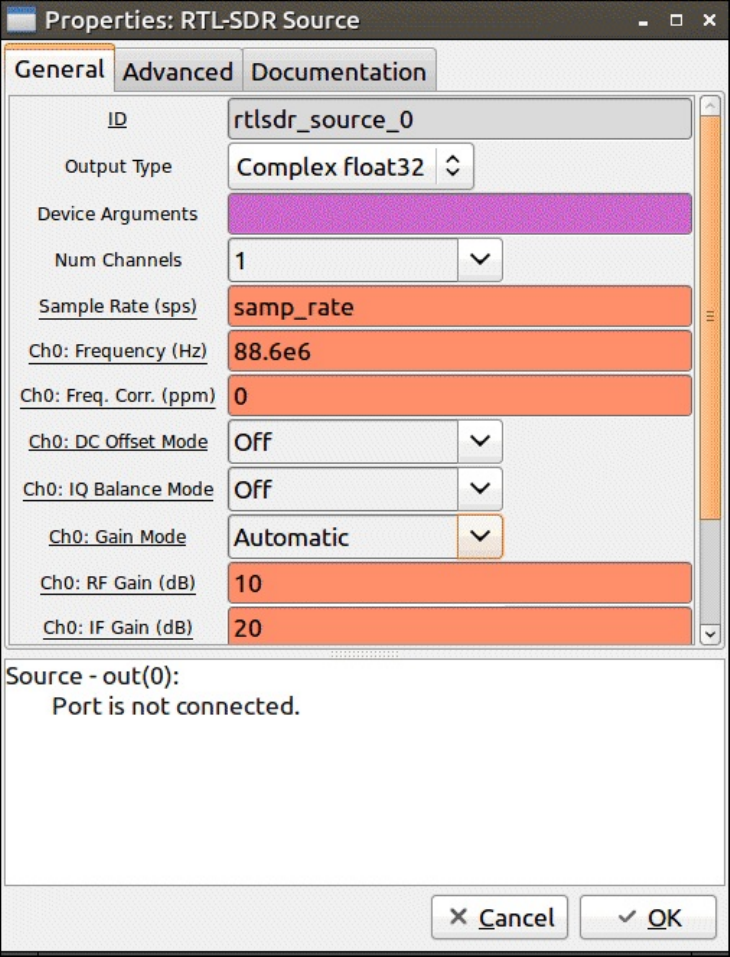Image resolution: width=730 pixels, height=957 pixels.
Task: Open the Ch0 Gain Mode dropdown arrow
Action: click(x=480, y=536)
